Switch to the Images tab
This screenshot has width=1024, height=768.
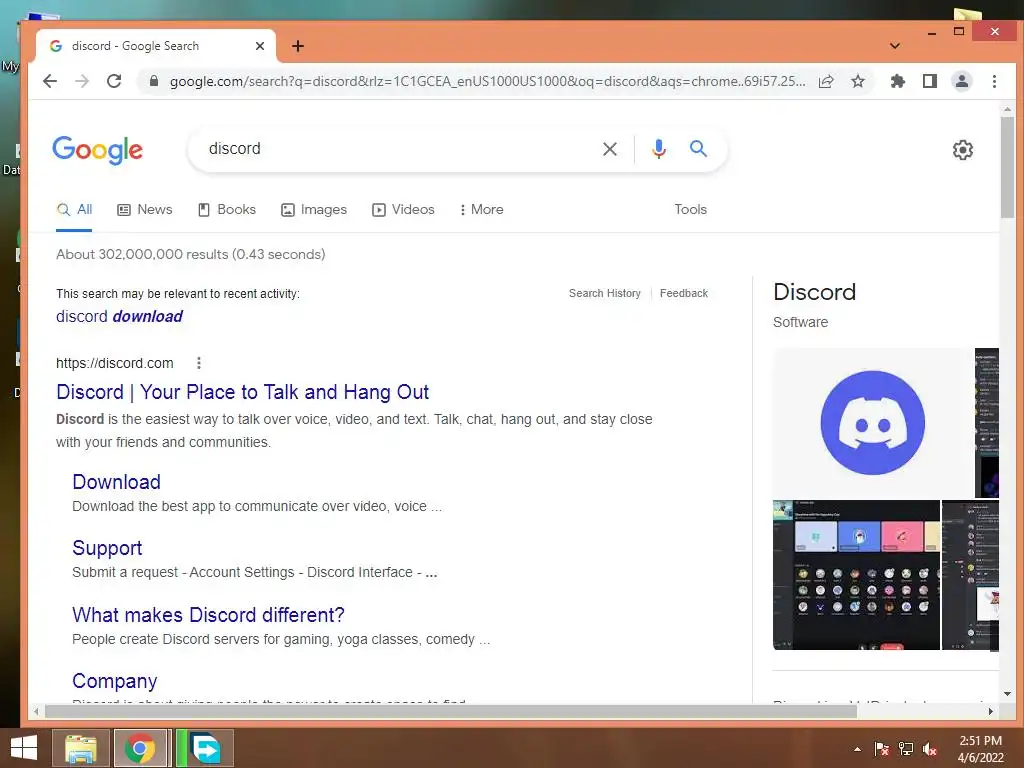[x=313, y=210]
